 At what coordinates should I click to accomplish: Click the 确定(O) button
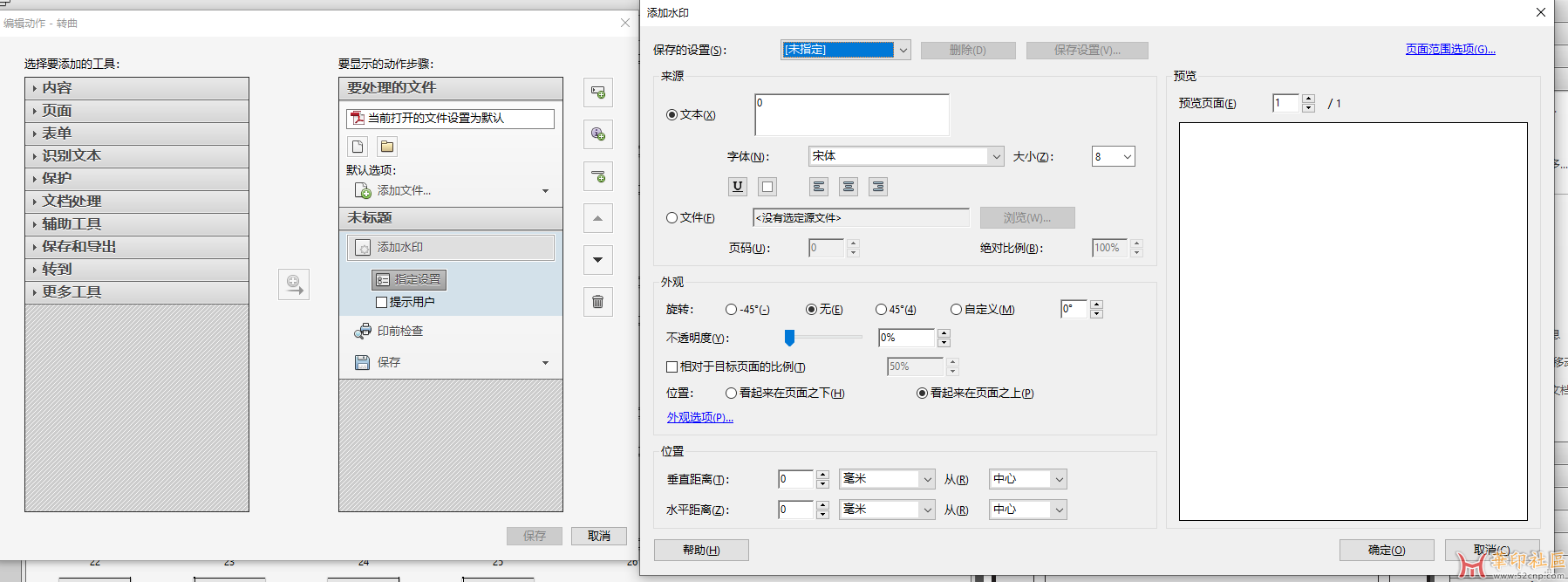1386,550
